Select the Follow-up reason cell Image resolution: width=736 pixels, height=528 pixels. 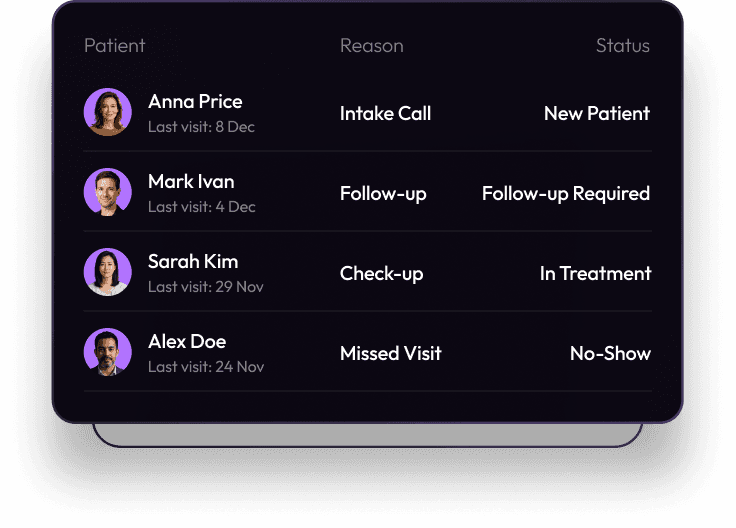383,194
